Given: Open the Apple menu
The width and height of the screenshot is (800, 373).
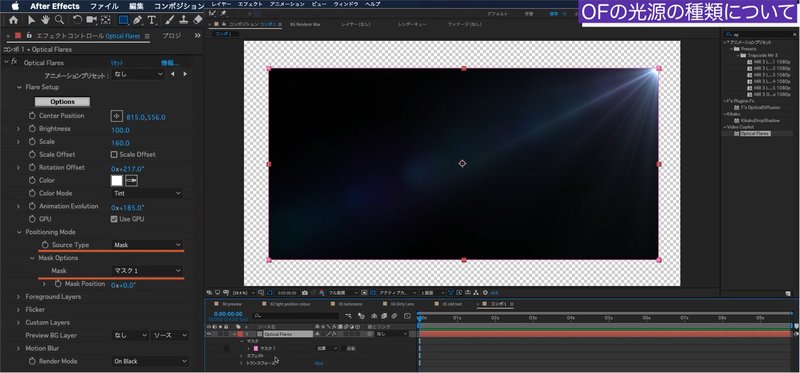Looking at the screenshot, I should [x=15, y=6].
